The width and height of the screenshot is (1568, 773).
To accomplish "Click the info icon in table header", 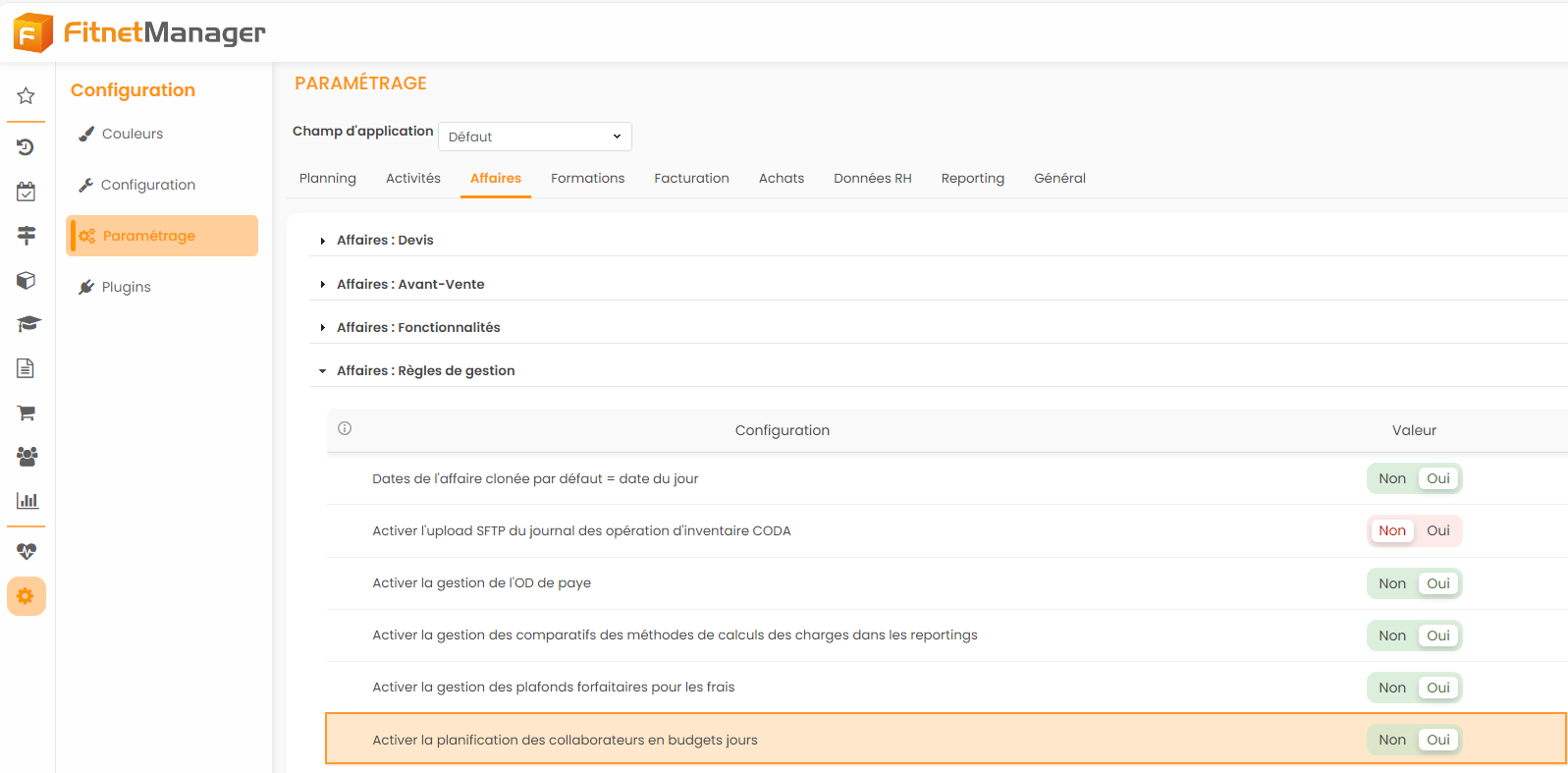I will coord(345,428).
